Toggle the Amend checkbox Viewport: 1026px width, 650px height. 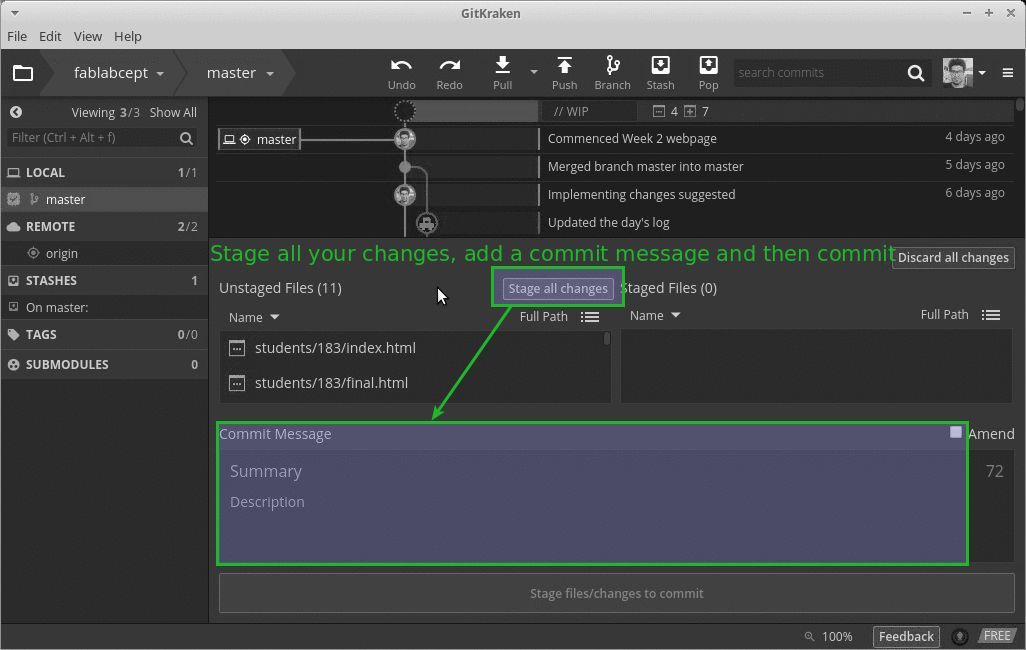(955, 432)
